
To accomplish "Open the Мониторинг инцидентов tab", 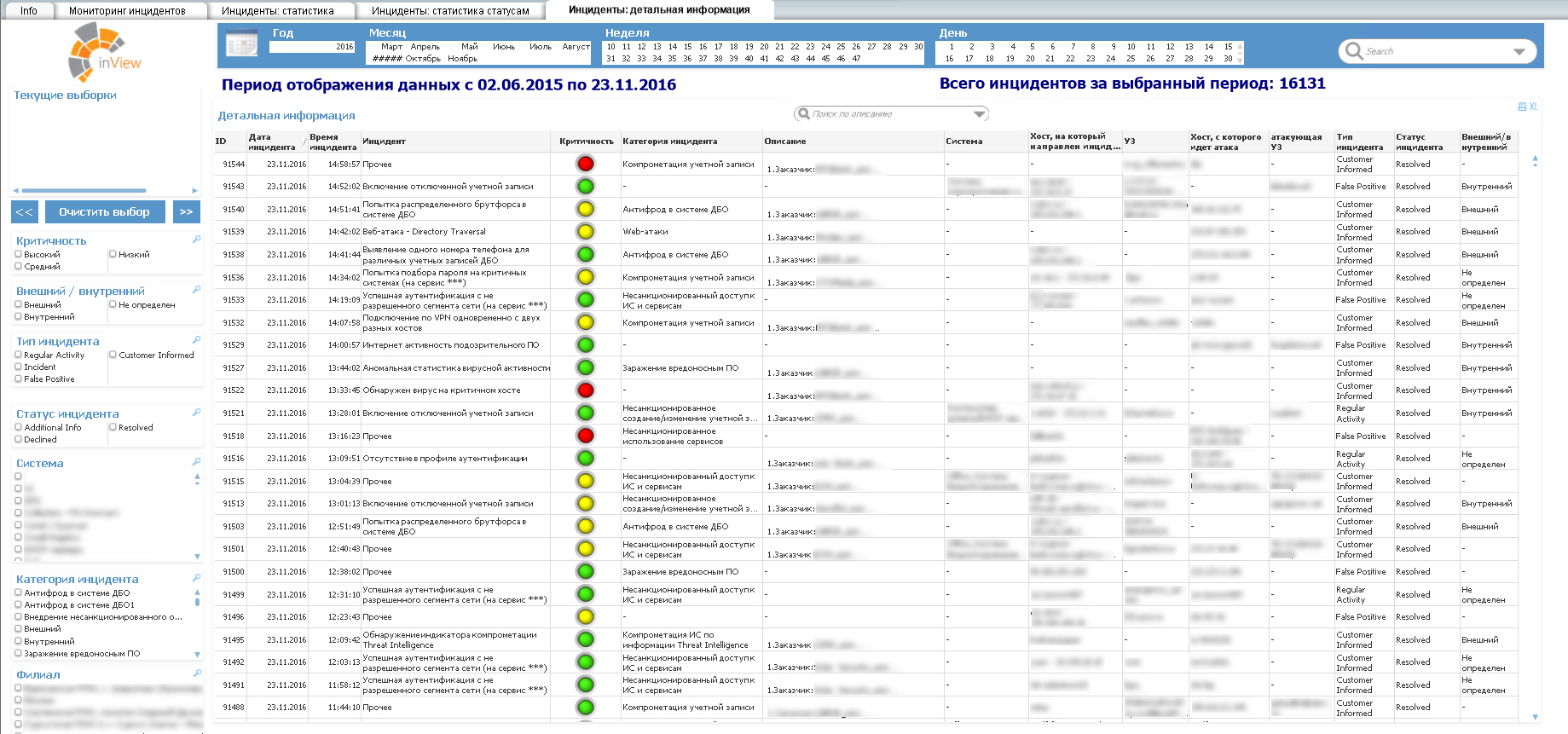I will click(x=127, y=11).
